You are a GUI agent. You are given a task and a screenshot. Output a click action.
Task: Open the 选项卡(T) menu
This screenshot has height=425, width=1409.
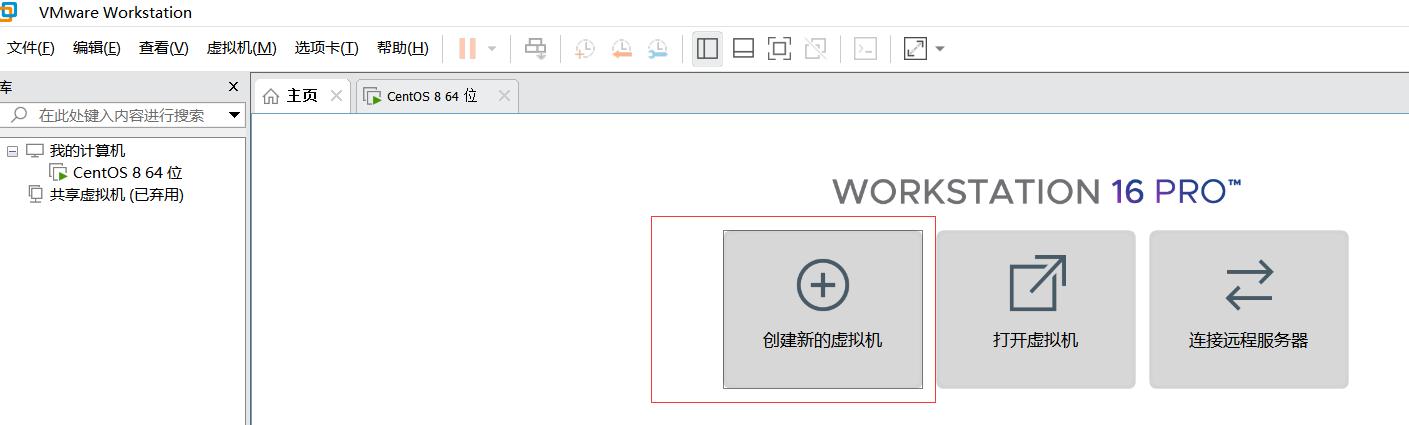327,48
